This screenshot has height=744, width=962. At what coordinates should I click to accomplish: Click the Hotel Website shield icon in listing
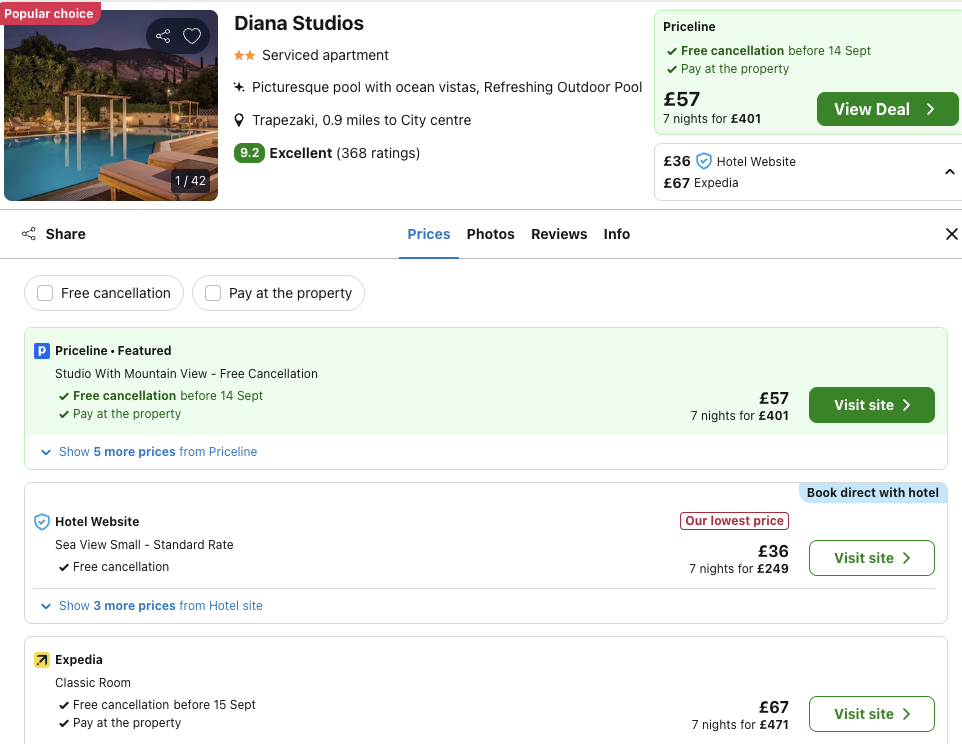point(41,522)
